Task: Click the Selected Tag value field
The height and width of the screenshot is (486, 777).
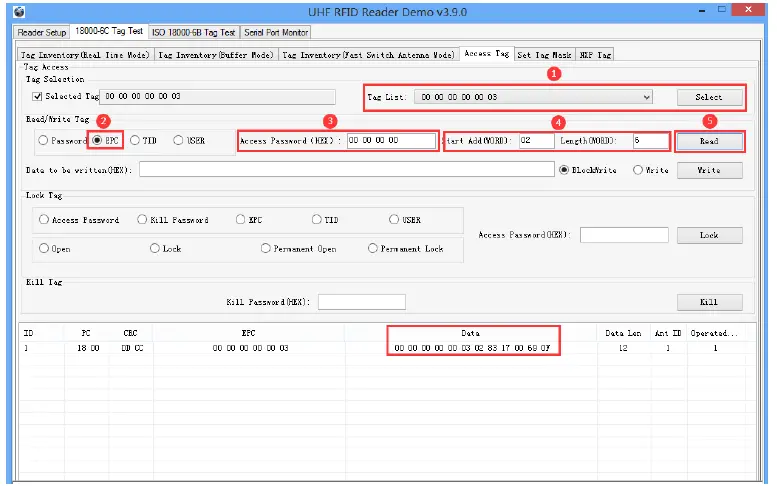Action: pyautogui.click(x=217, y=96)
